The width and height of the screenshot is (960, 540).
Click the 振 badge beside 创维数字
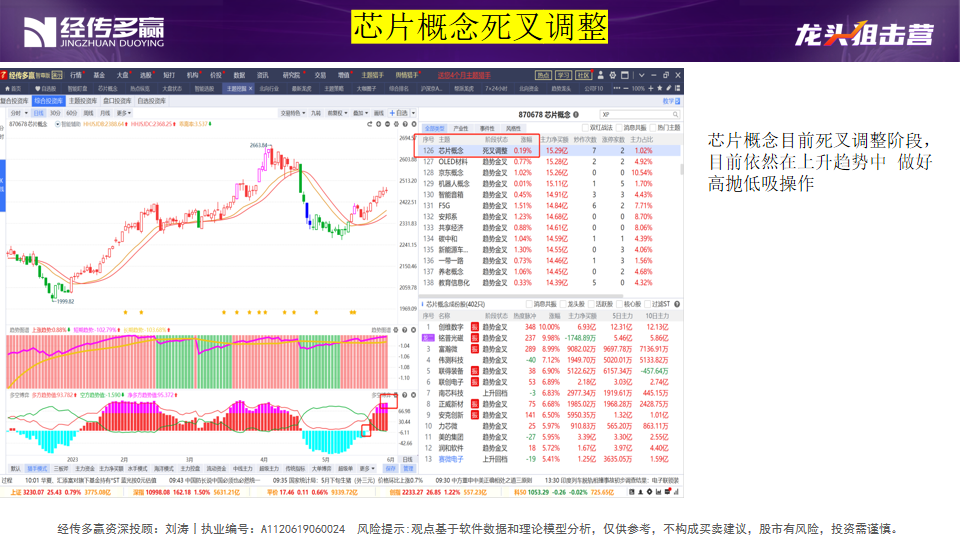point(474,327)
